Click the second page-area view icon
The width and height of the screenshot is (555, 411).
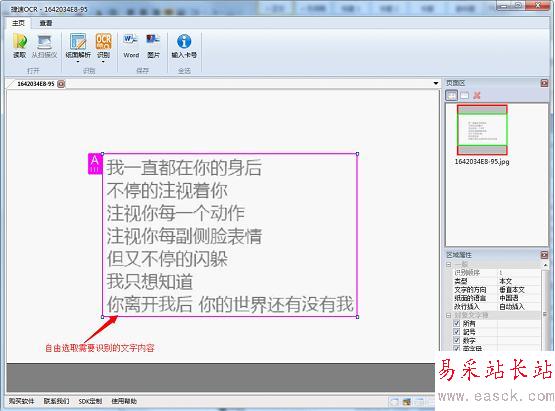click(464, 95)
